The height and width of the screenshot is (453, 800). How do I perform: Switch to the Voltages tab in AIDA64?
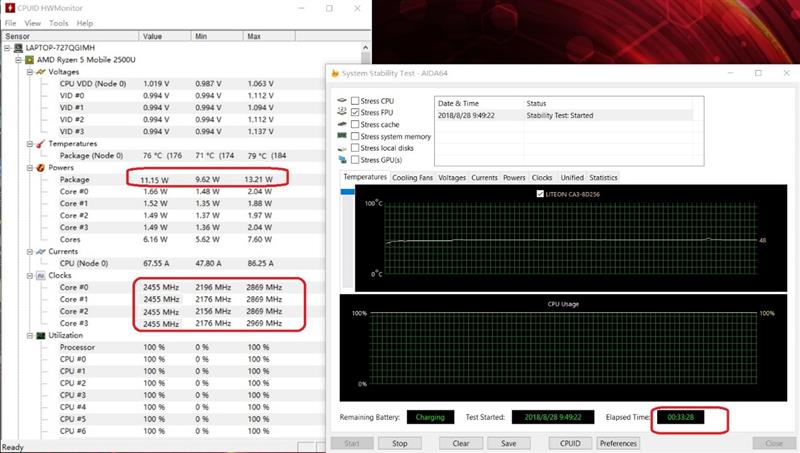(452, 178)
